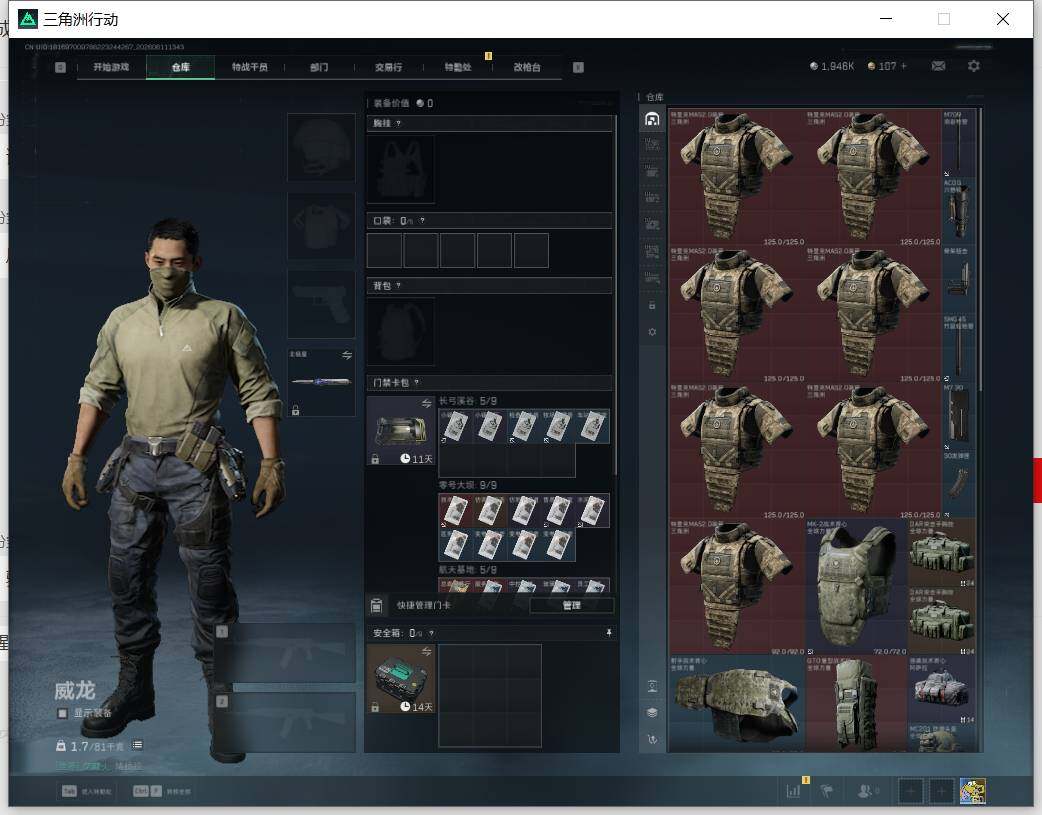Select the MAS2.0 armor with 92.0/92.0 durability
Image resolution: width=1042 pixels, height=815 pixels.
pos(737,587)
